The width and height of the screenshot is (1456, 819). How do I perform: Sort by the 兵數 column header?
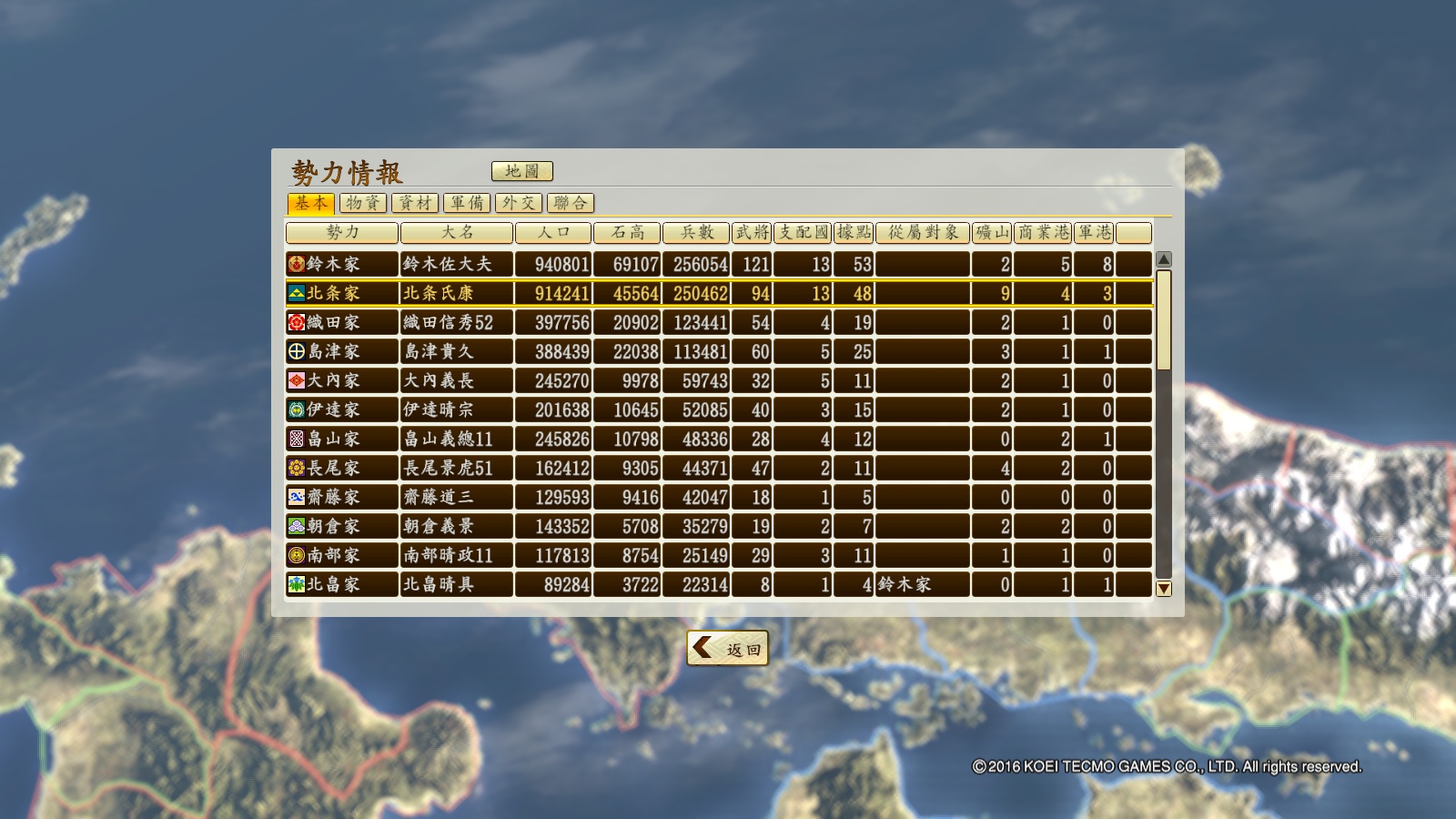tap(696, 233)
